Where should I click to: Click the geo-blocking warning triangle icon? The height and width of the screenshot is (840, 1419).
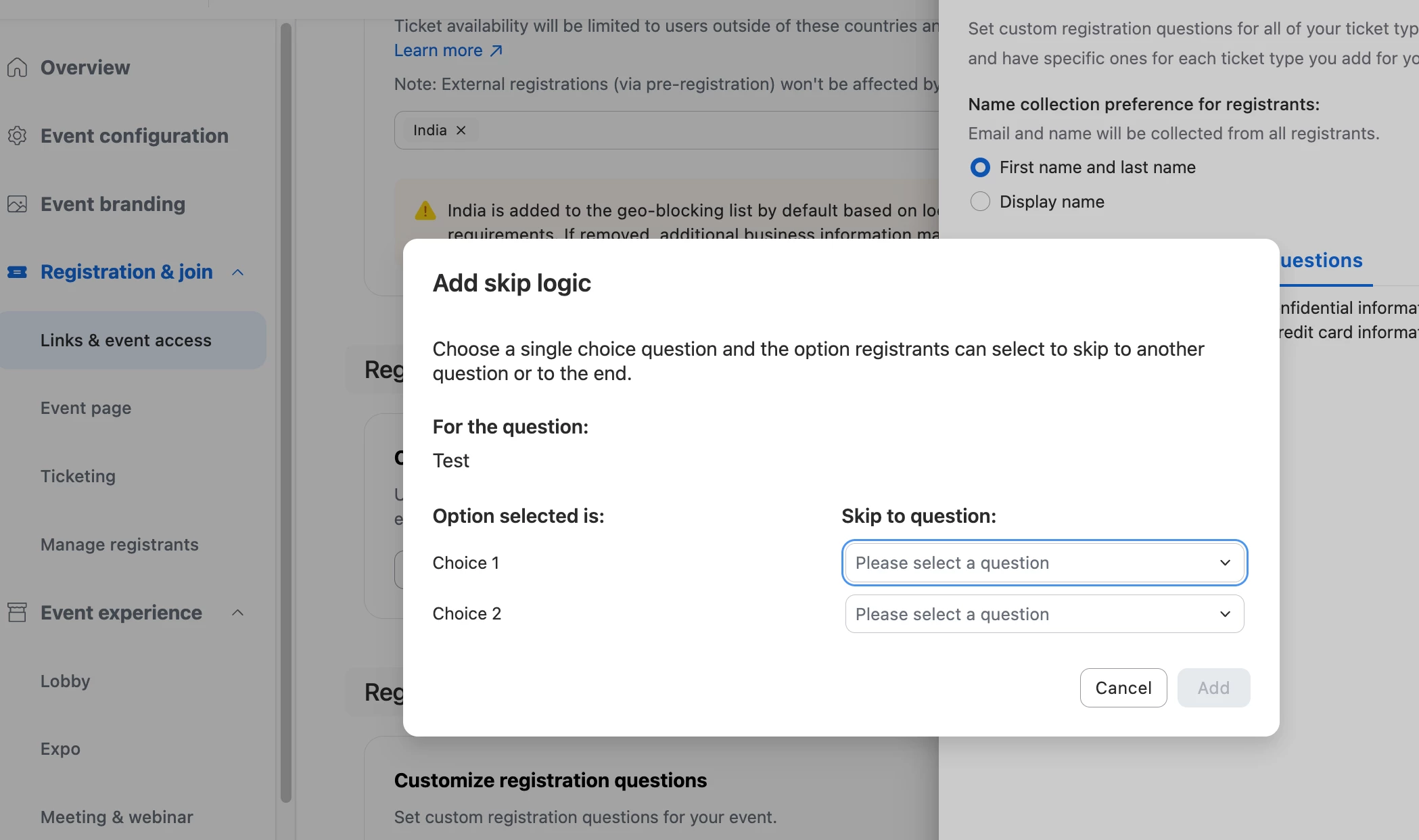click(425, 210)
